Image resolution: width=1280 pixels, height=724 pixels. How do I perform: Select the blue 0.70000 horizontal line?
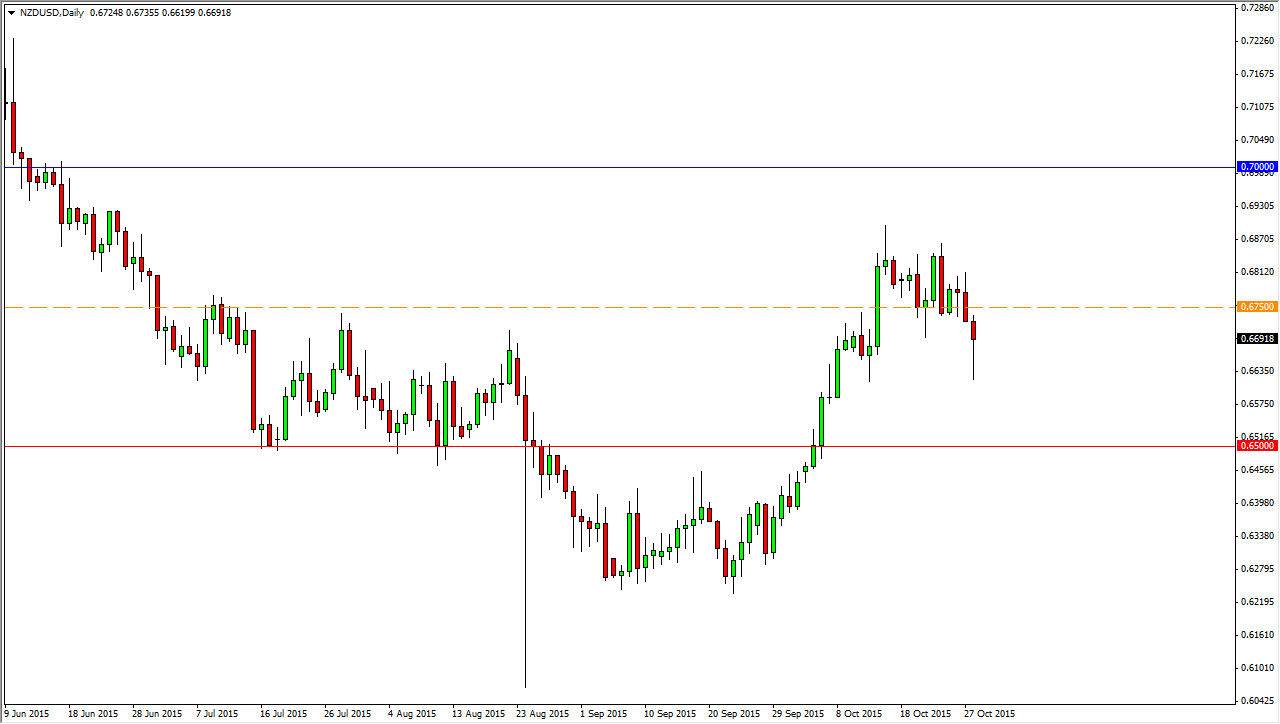pyautogui.click(x=600, y=165)
